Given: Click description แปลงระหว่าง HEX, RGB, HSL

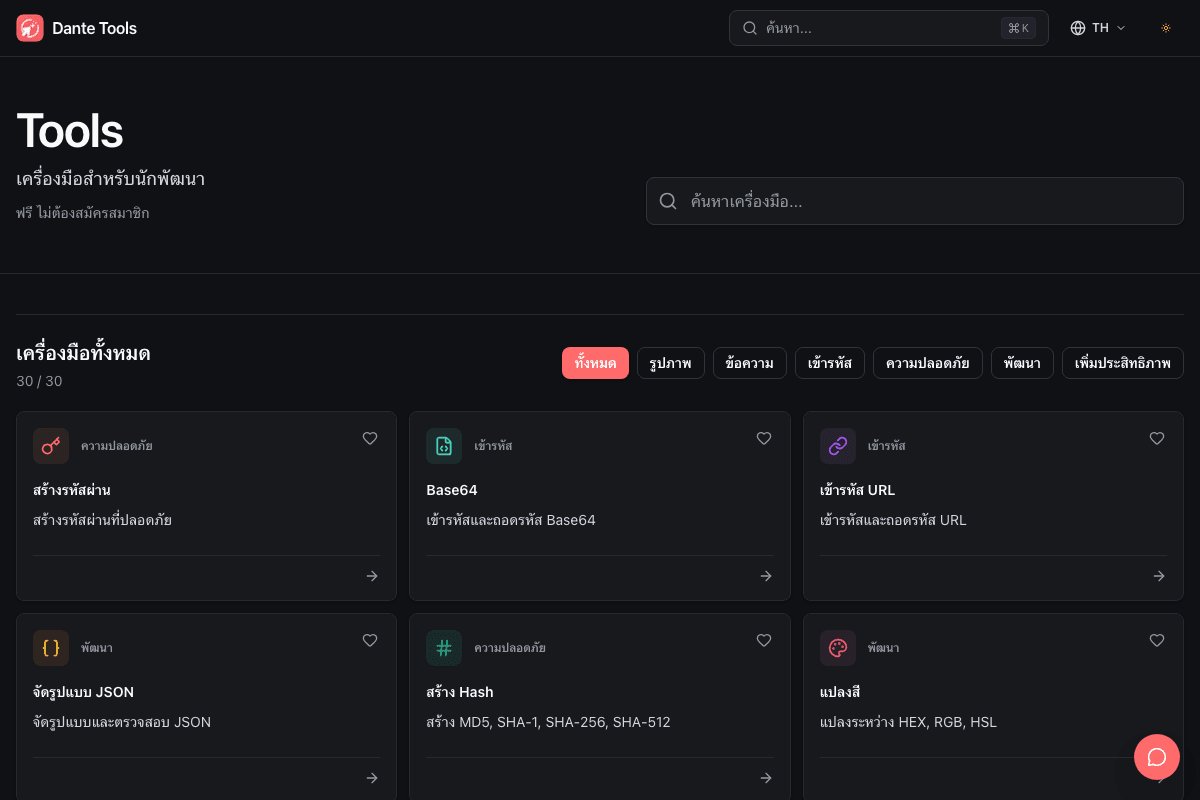Looking at the screenshot, I should tap(908, 722).
